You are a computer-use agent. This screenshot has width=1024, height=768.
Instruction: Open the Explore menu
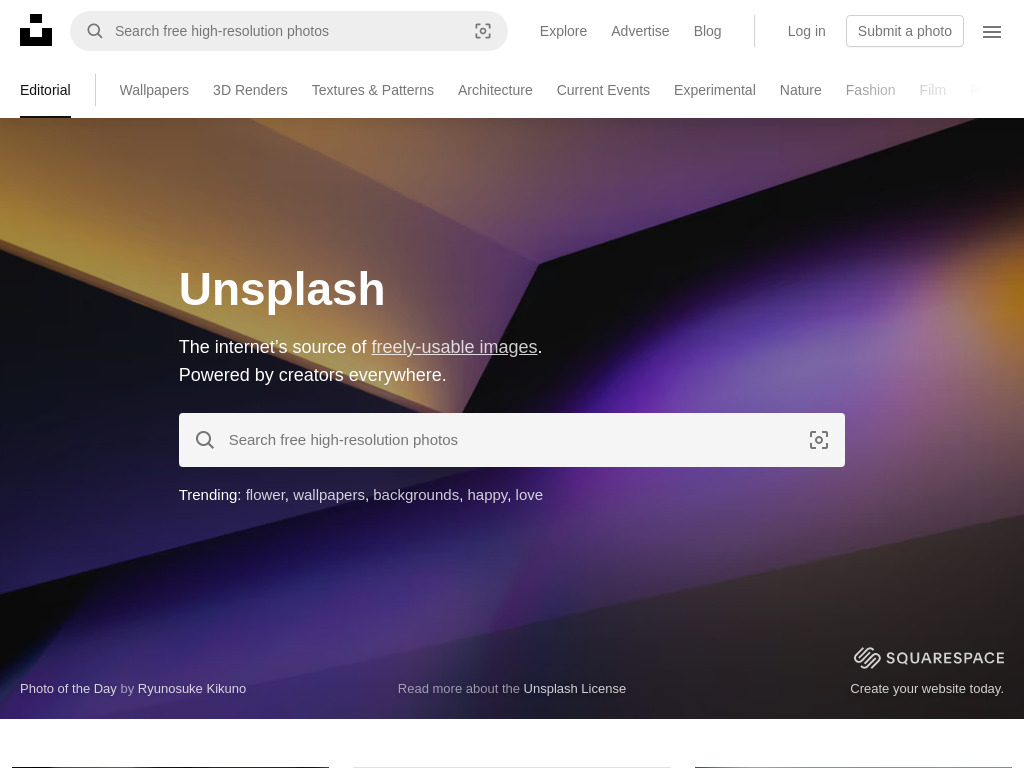[563, 31]
